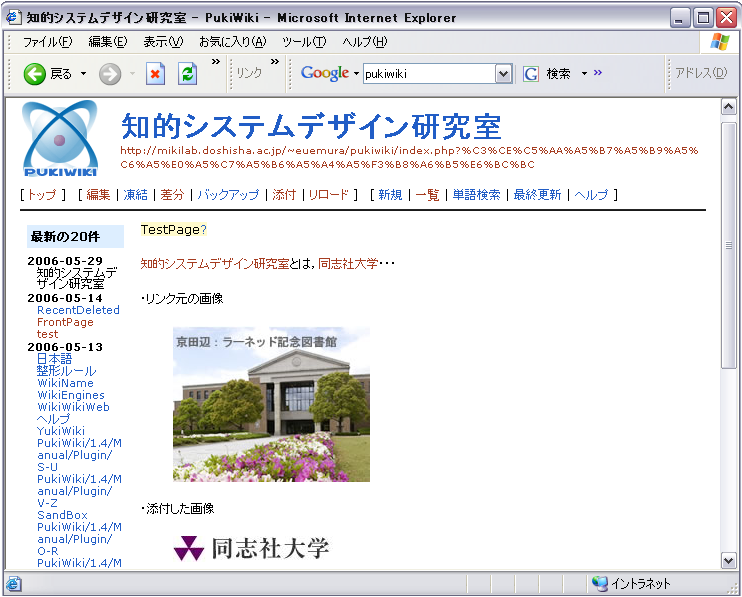742x597 pixels.
Task: Click in the Google search field containing pukiwiki
Action: pos(430,74)
